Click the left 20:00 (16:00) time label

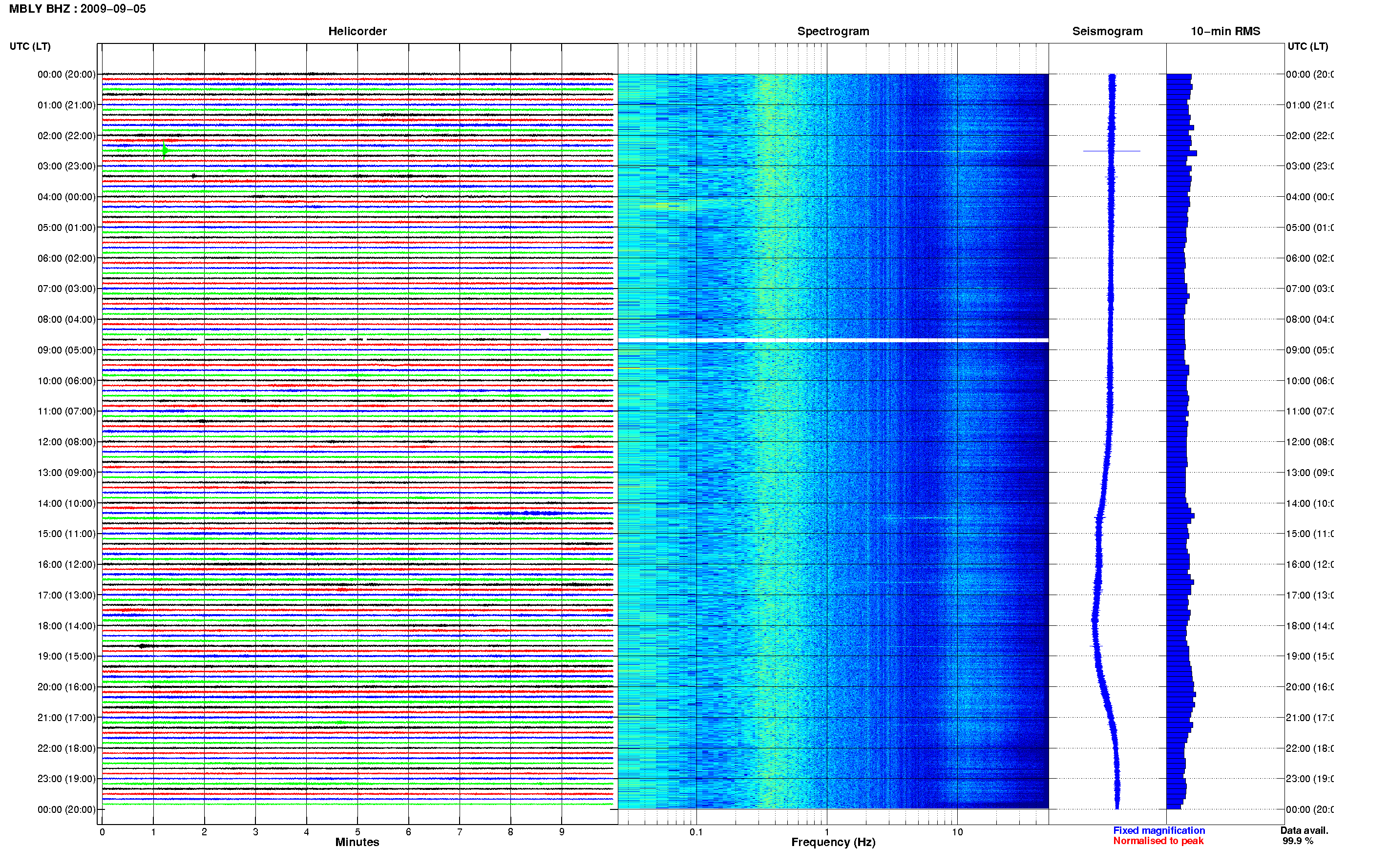pyautogui.click(x=66, y=686)
